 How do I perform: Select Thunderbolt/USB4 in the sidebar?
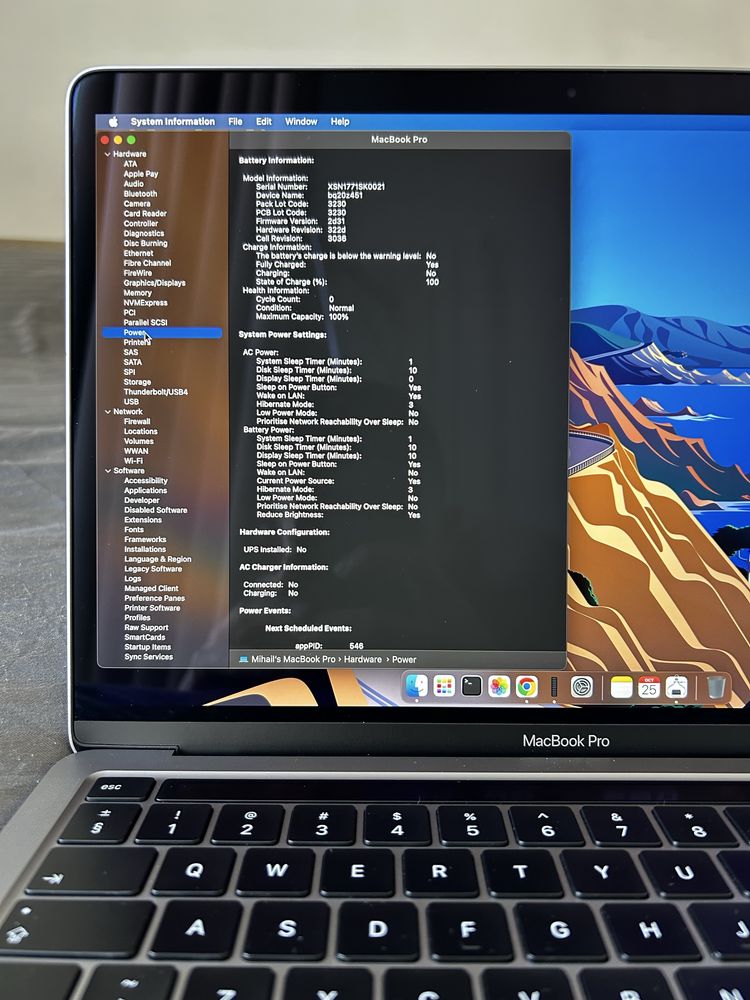tap(156, 392)
